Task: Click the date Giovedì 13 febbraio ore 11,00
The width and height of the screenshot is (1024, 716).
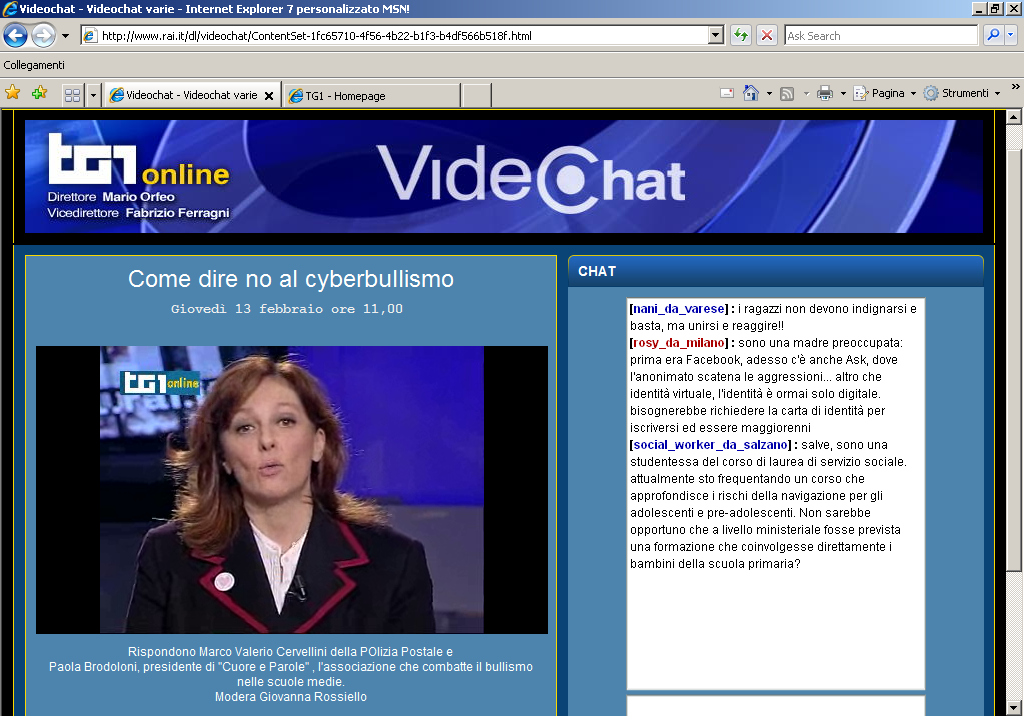Action: coord(287,308)
